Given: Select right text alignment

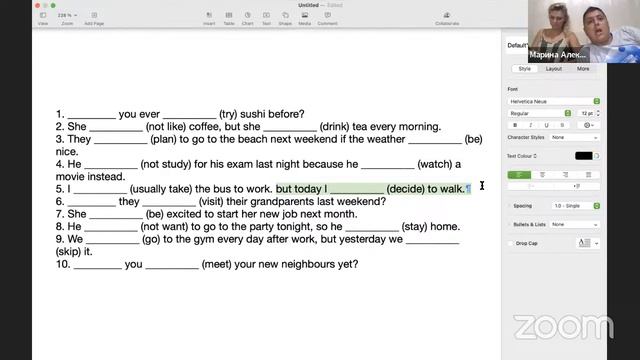Looking at the screenshot, I should click(x=565, y=175).
